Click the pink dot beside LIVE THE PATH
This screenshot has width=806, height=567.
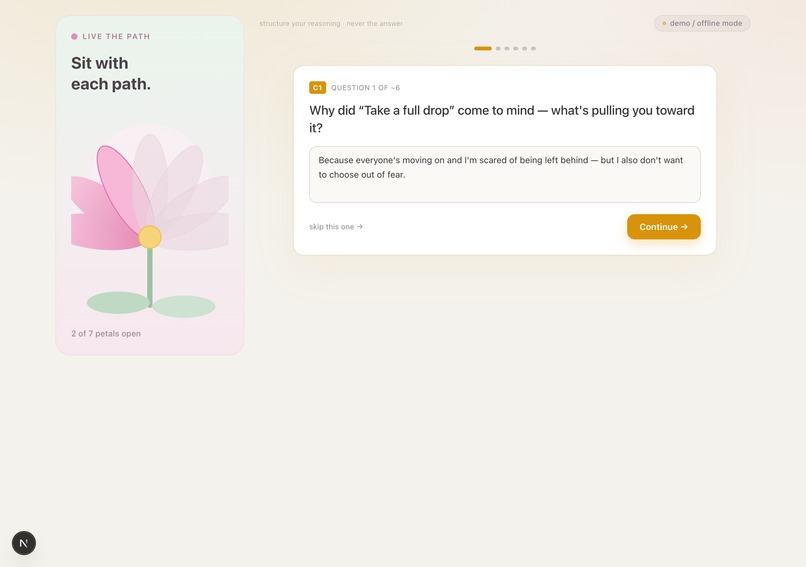coord(75,36)
